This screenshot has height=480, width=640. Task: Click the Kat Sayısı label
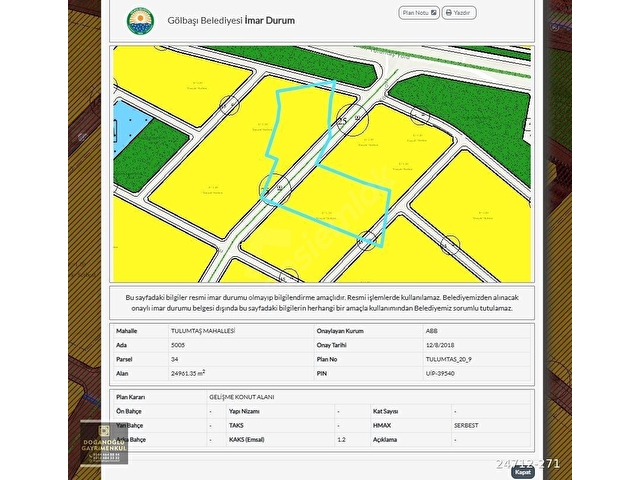385,411
